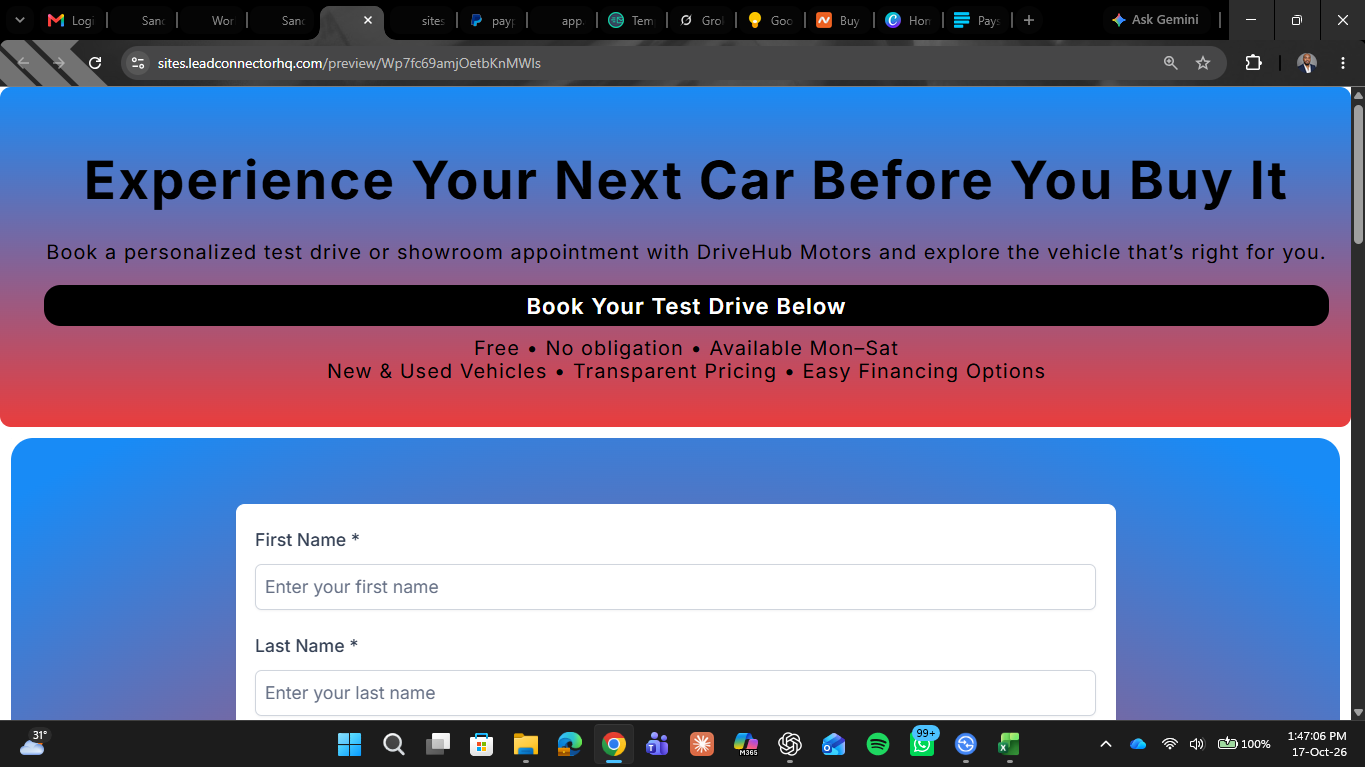
Task: Open Microsoft Teams from taskbar
Action: (657, 744)
